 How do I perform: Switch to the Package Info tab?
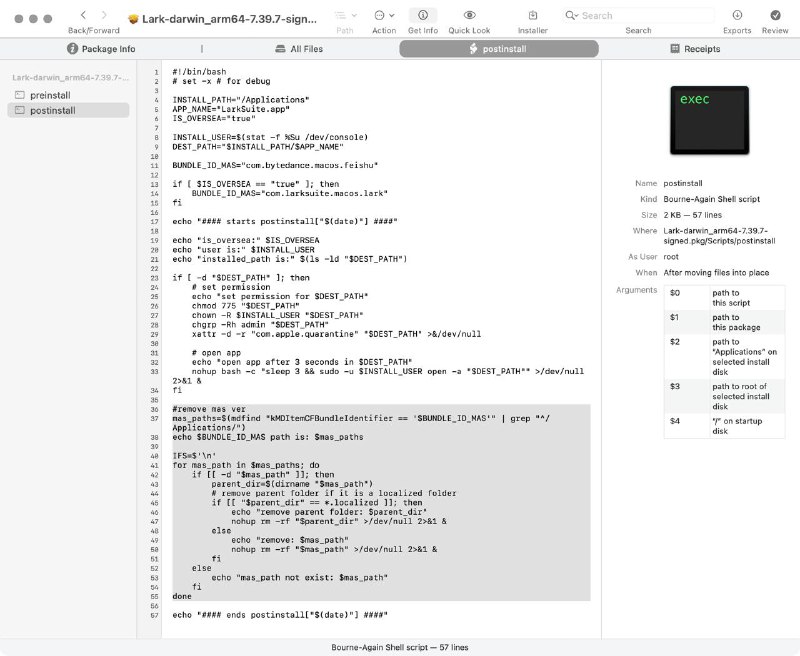[x=101, y=49]
